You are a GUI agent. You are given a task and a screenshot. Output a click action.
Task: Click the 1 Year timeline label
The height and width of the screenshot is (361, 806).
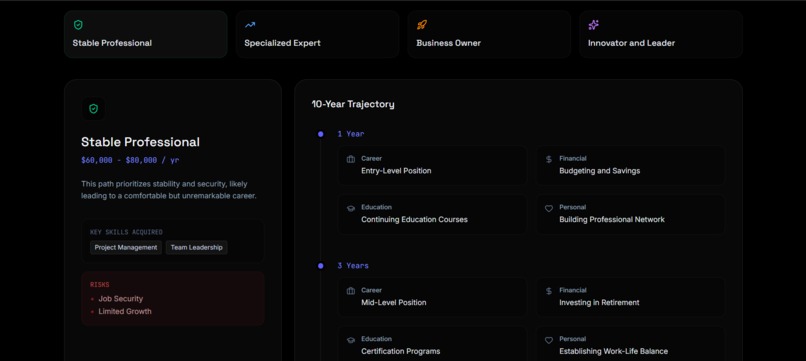351,134
